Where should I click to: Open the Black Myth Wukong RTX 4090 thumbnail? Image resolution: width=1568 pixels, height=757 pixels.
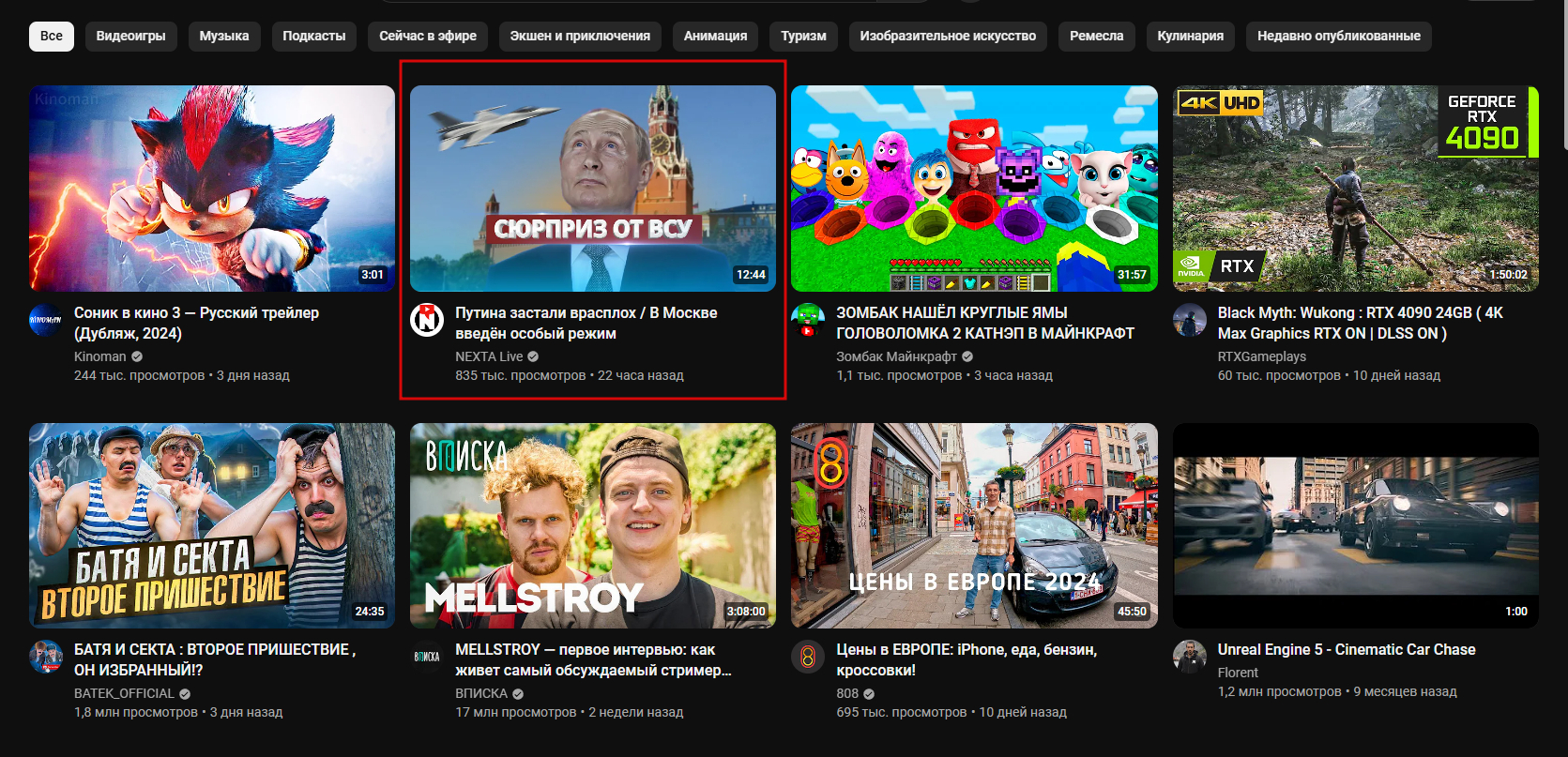(1356, 189)
